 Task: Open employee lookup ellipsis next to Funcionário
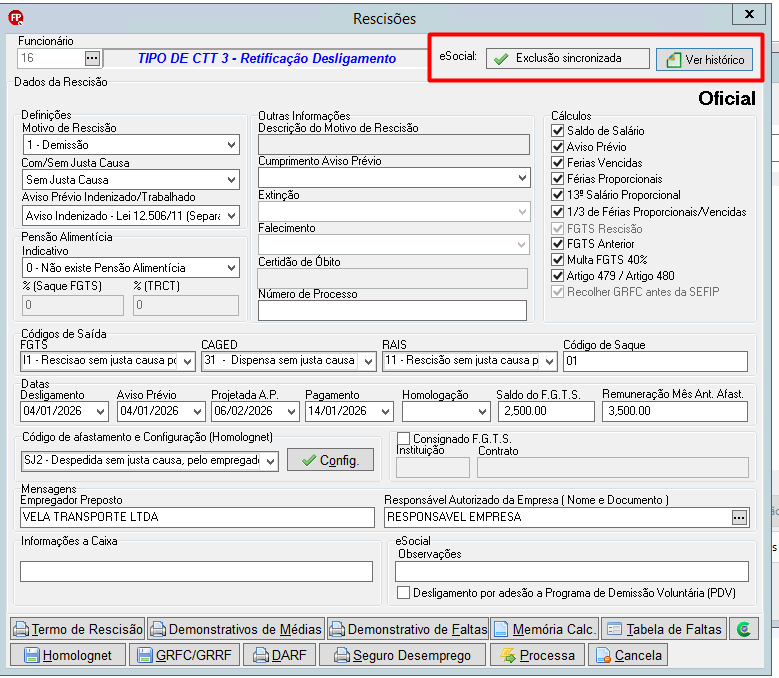[x=92, y=58]
